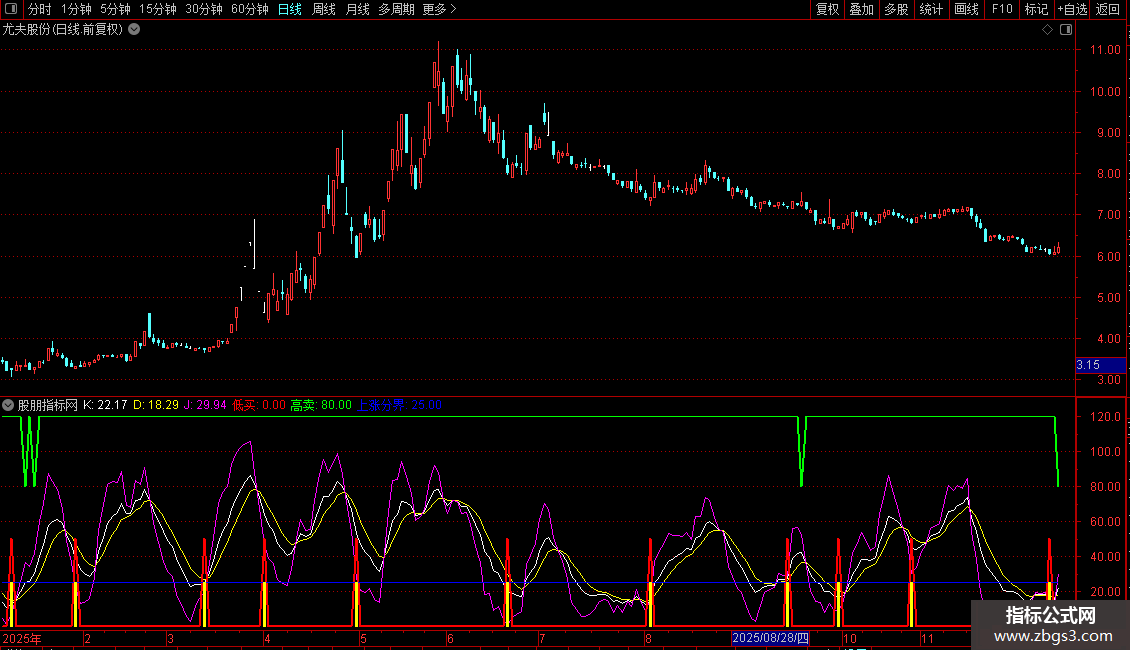This screenshot has width=1130, height=650.
Task: Click the 返回 back button
Action: pos(1108,10)
